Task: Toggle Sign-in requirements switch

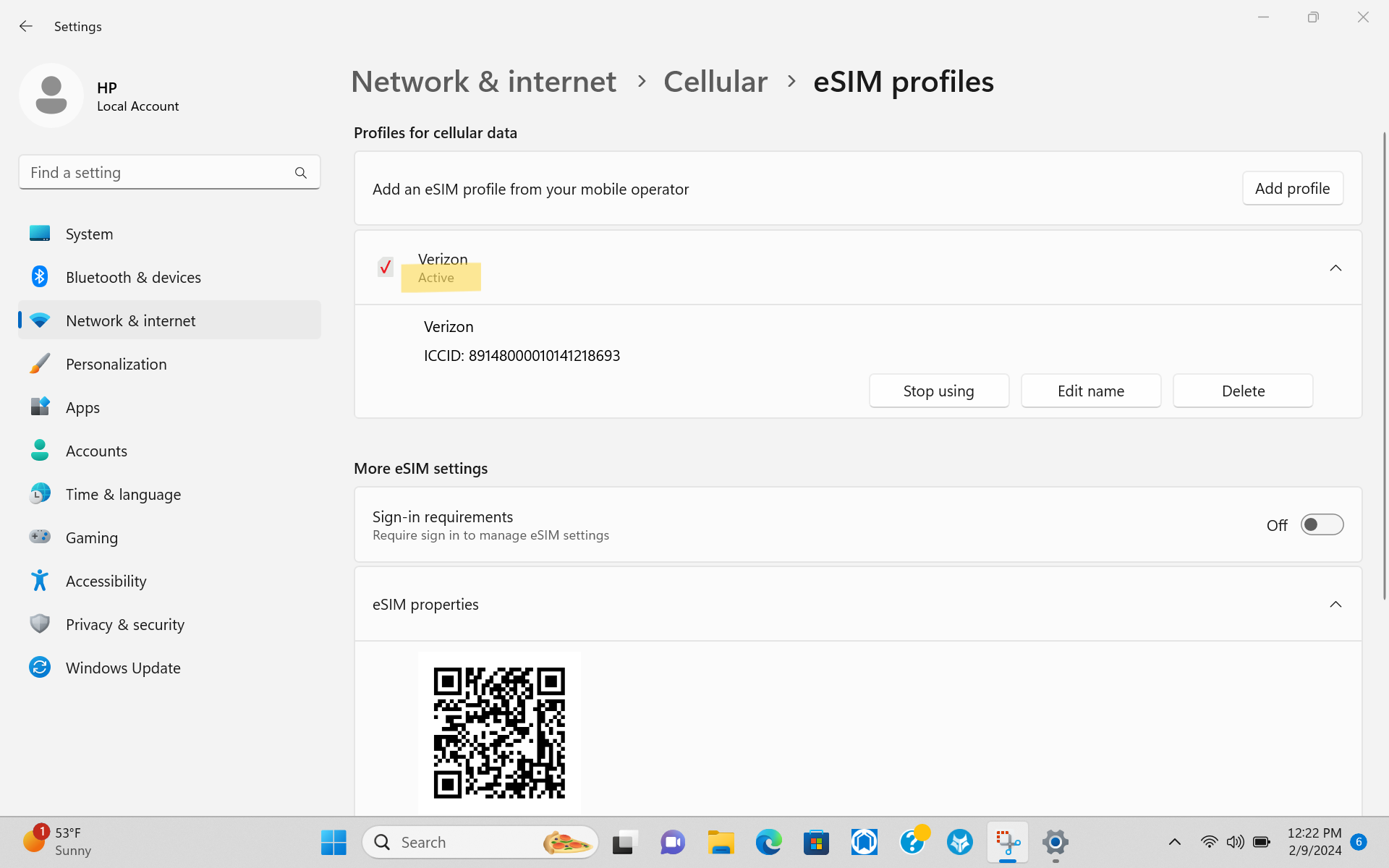Action: 1322,524
